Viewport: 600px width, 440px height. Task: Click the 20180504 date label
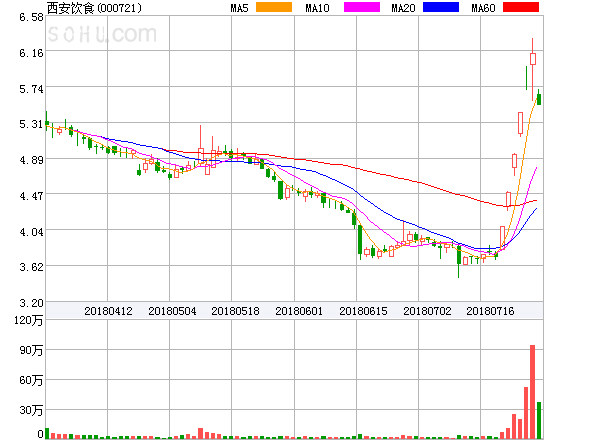pos(172,311)
